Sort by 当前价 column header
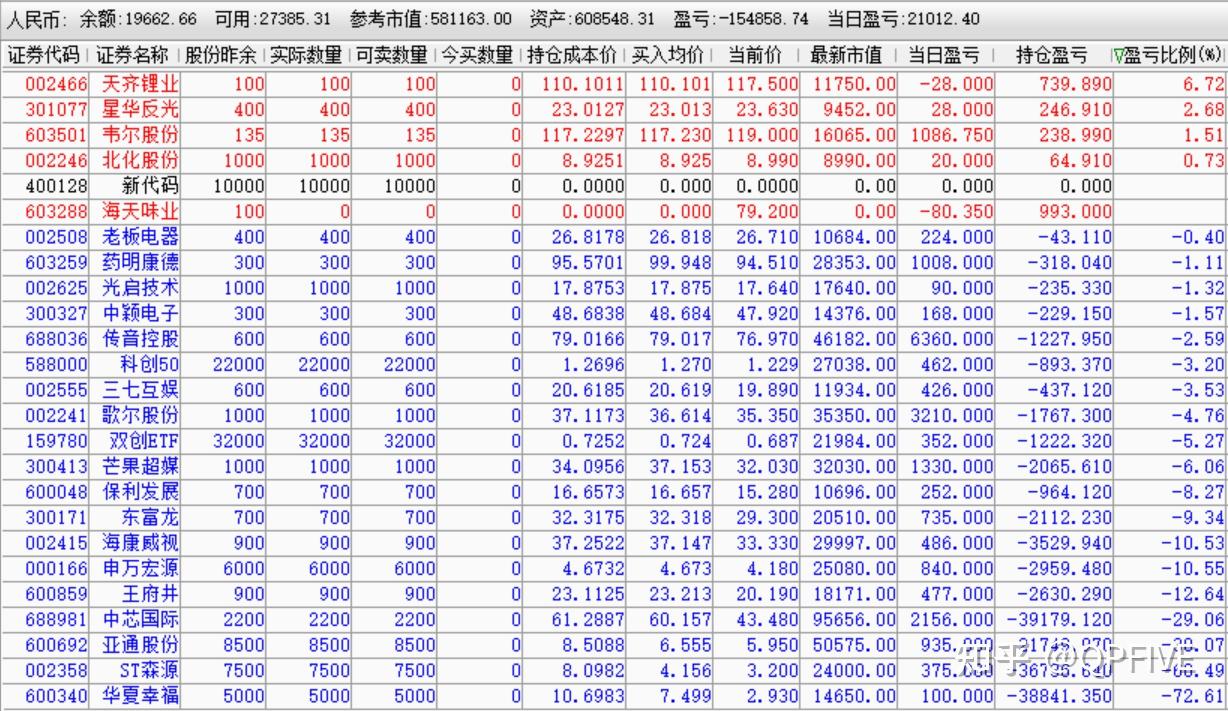Screen dimensions: 1228x711 pos(756,55)
